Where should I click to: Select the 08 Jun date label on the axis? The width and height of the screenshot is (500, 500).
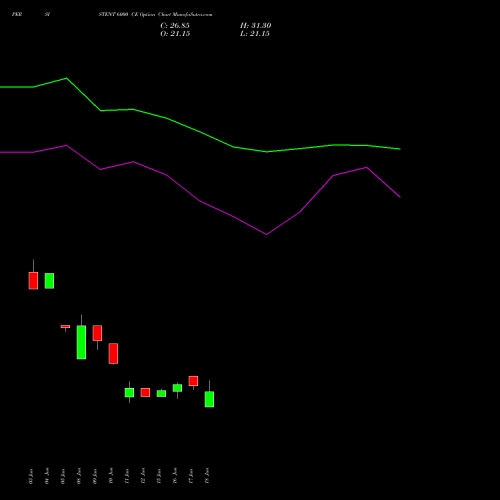click(x=79, y=476)
